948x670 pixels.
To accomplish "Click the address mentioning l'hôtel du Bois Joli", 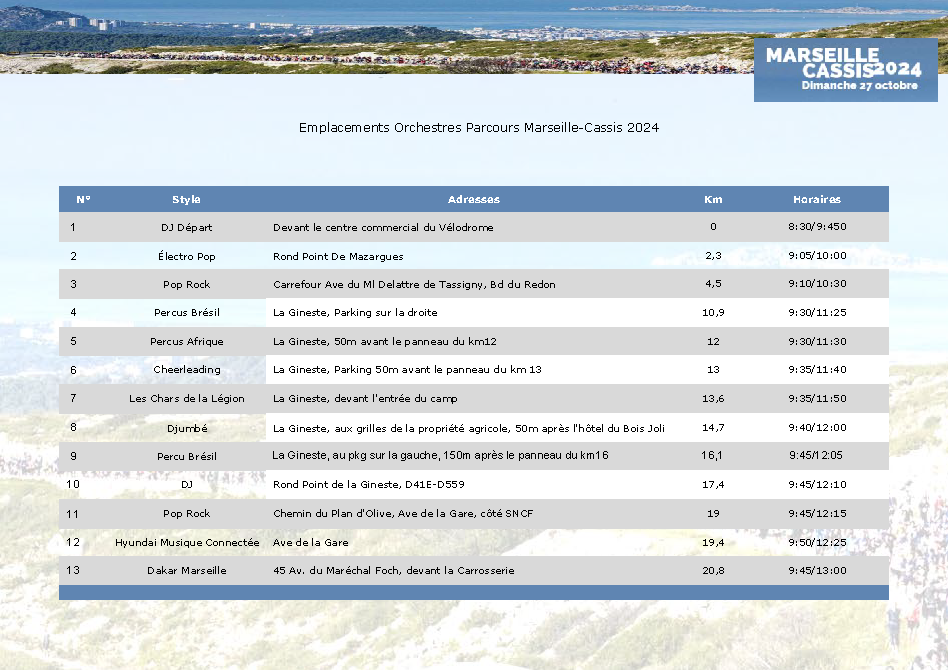I will pyautogui.click(x=469, y=428).
